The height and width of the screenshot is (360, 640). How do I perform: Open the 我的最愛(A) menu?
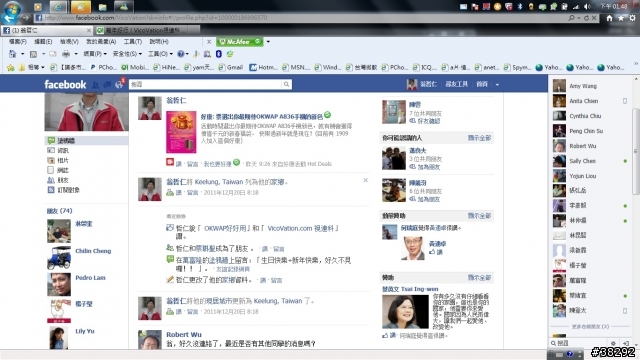[x=101, y=42]
